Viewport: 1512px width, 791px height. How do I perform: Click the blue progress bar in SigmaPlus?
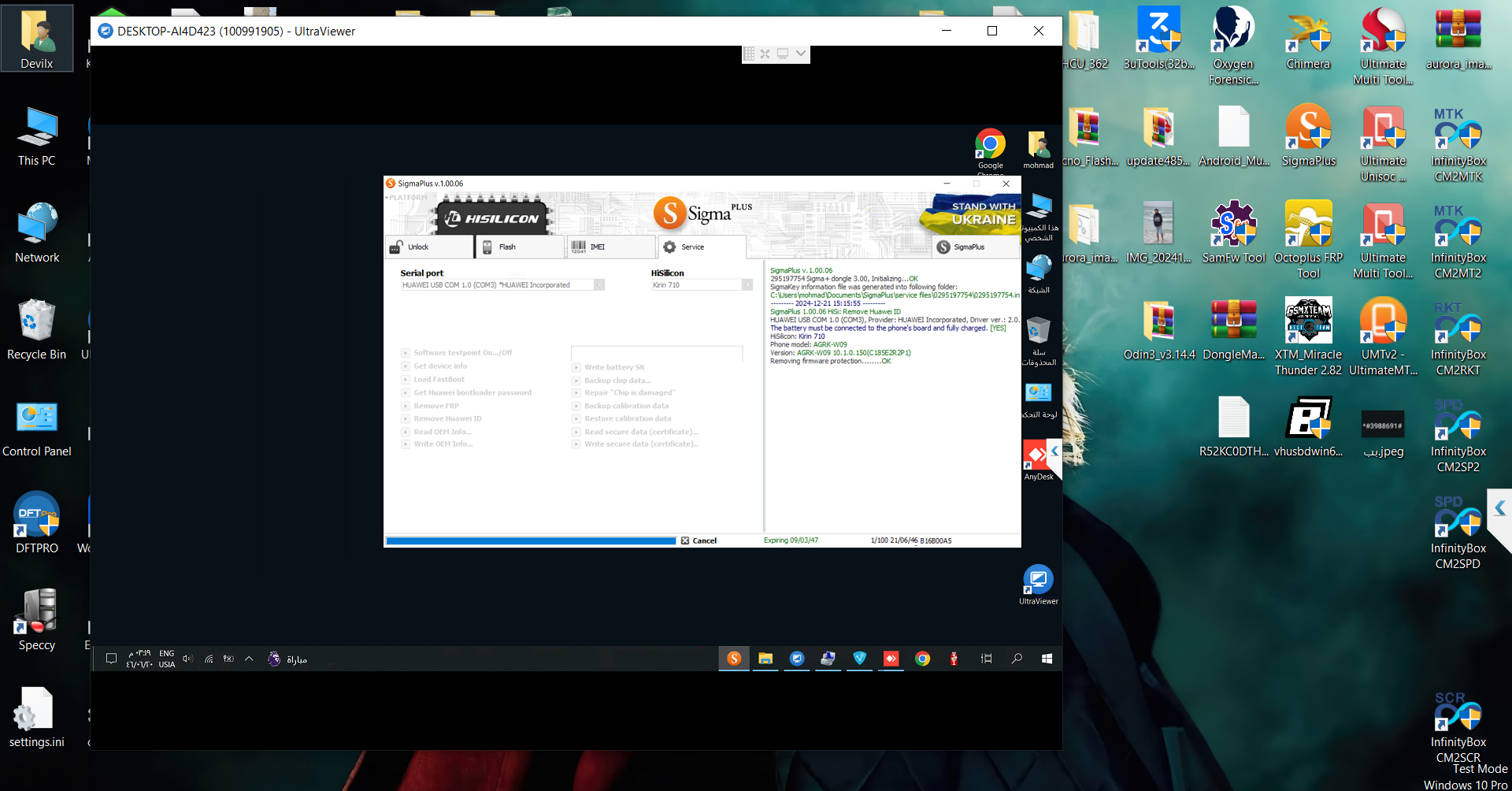tap(531, 540)
